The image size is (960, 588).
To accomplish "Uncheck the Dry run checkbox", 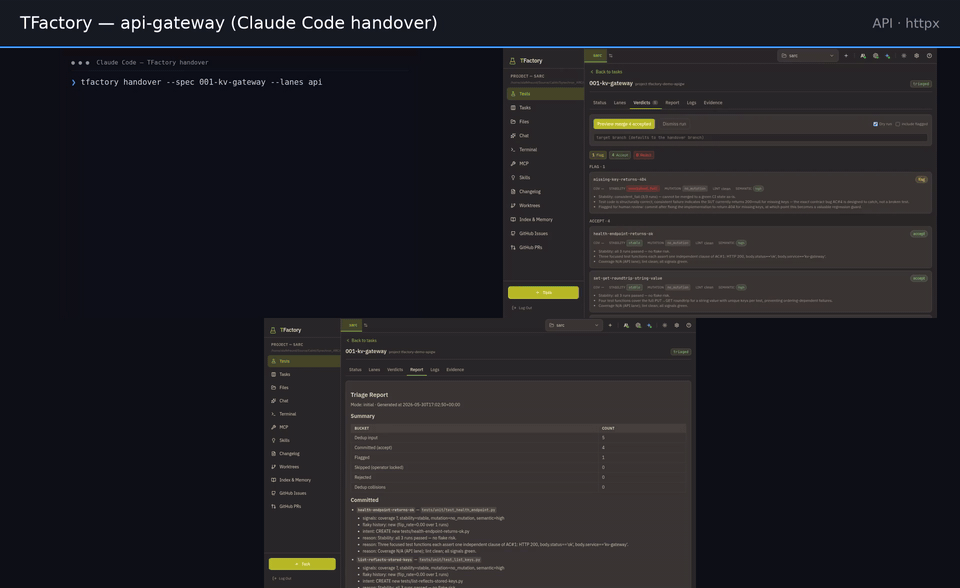I will (876, 124).
